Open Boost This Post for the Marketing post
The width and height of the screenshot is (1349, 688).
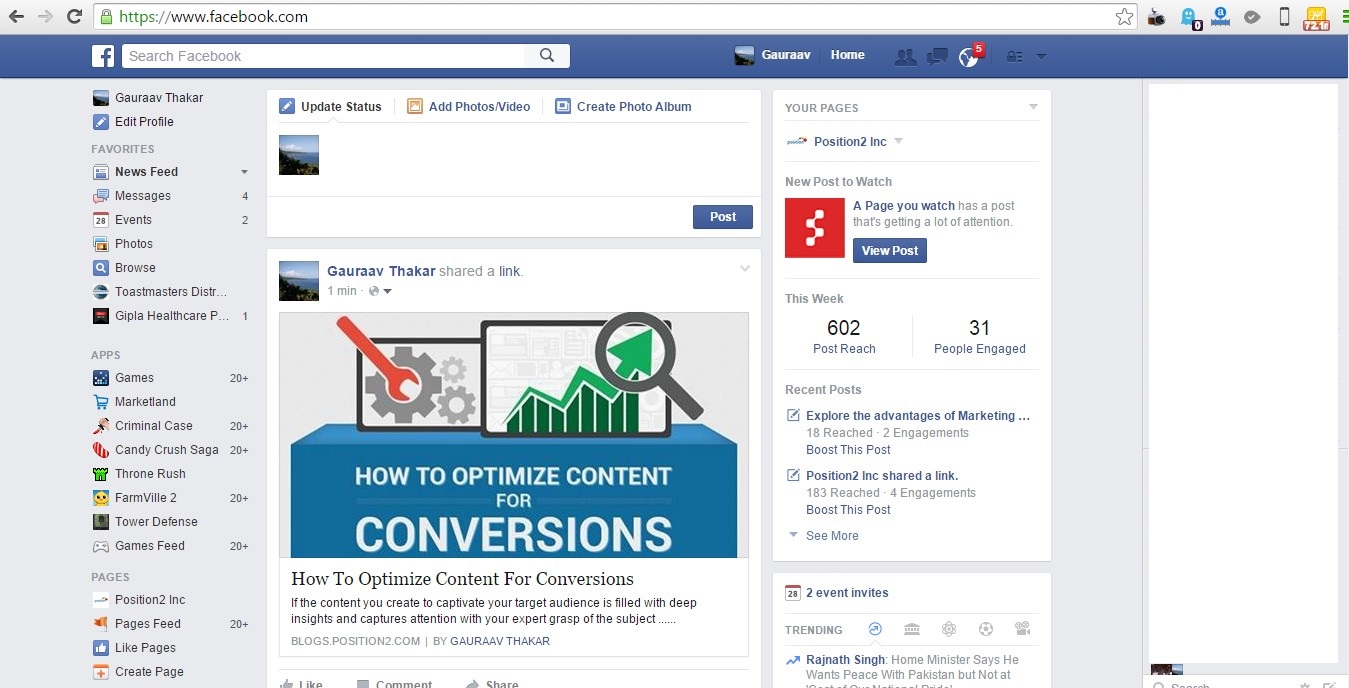[x=848, y=450]
